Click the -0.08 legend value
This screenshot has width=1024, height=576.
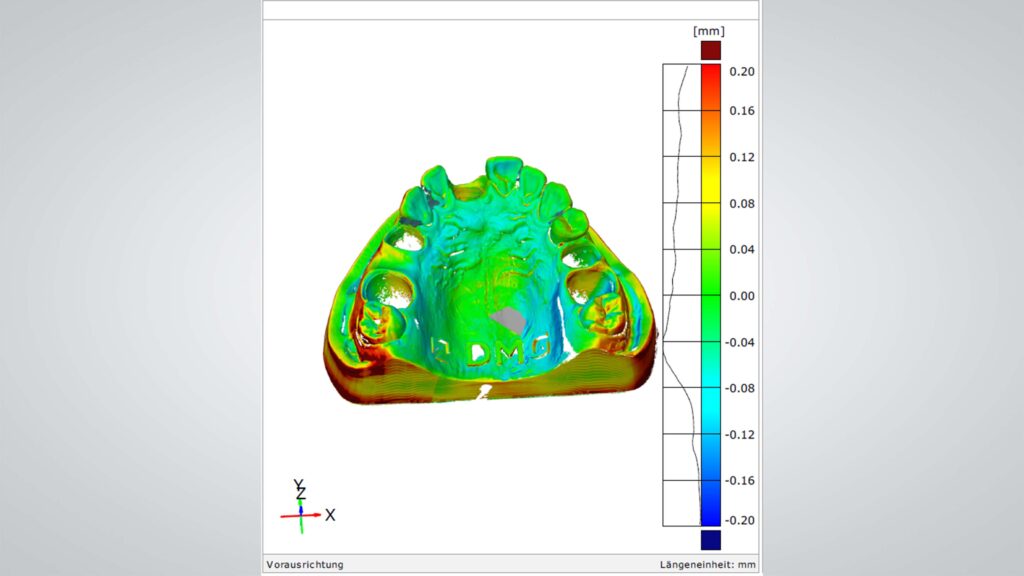[x=740, y=388]
